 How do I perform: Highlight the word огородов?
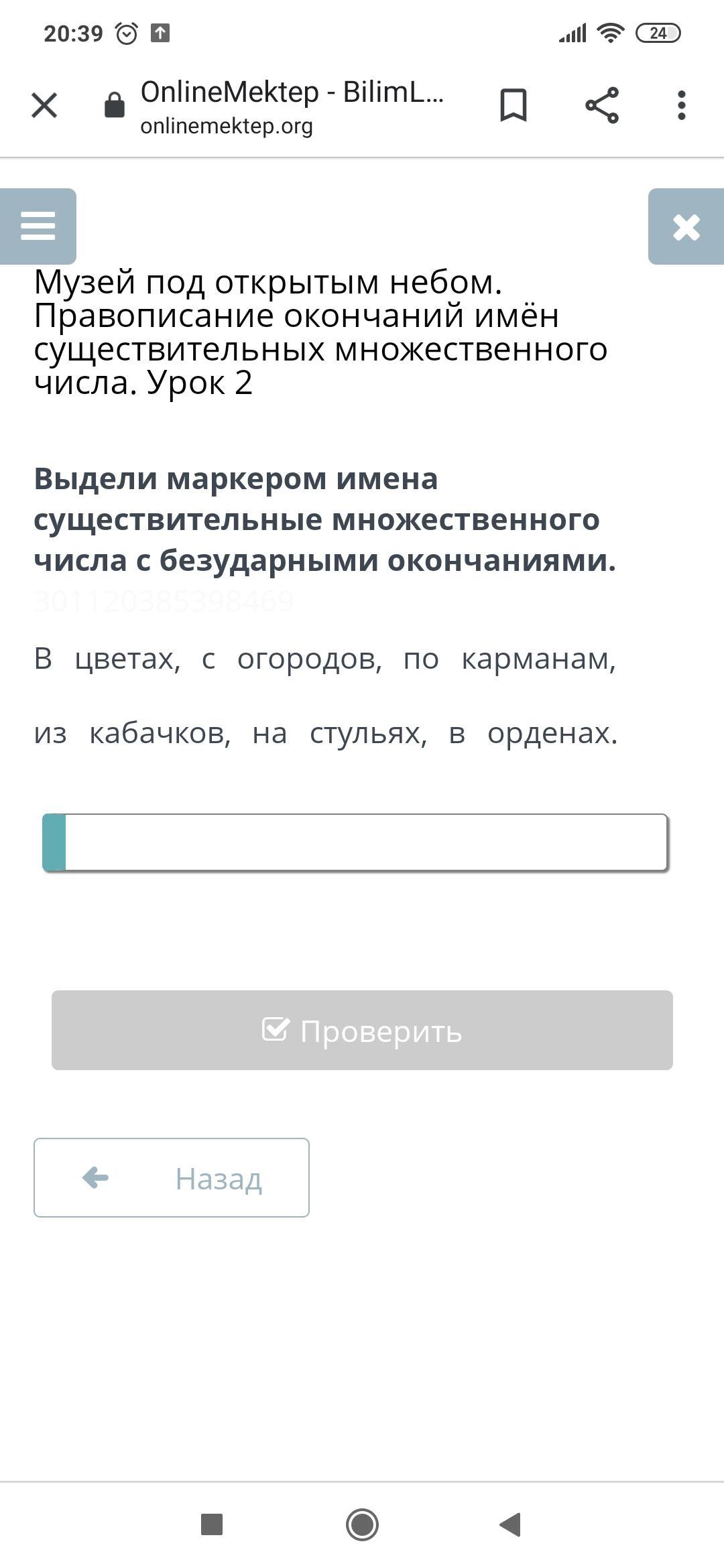[308, 659]
